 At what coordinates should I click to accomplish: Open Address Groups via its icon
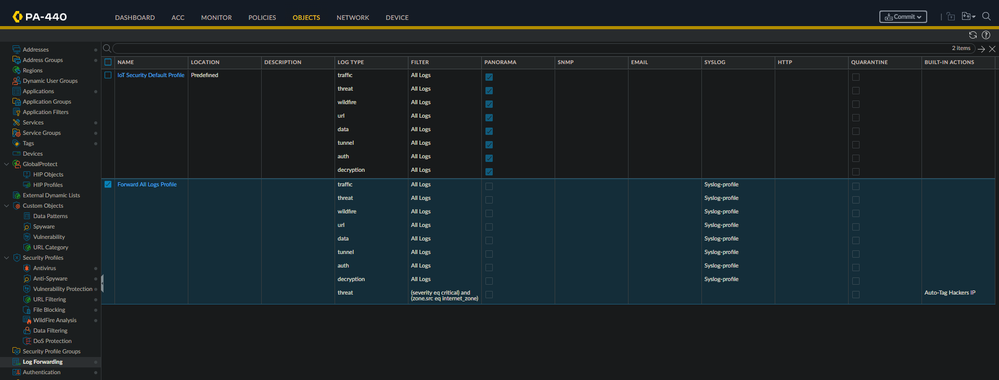click(x=17, y=60)
